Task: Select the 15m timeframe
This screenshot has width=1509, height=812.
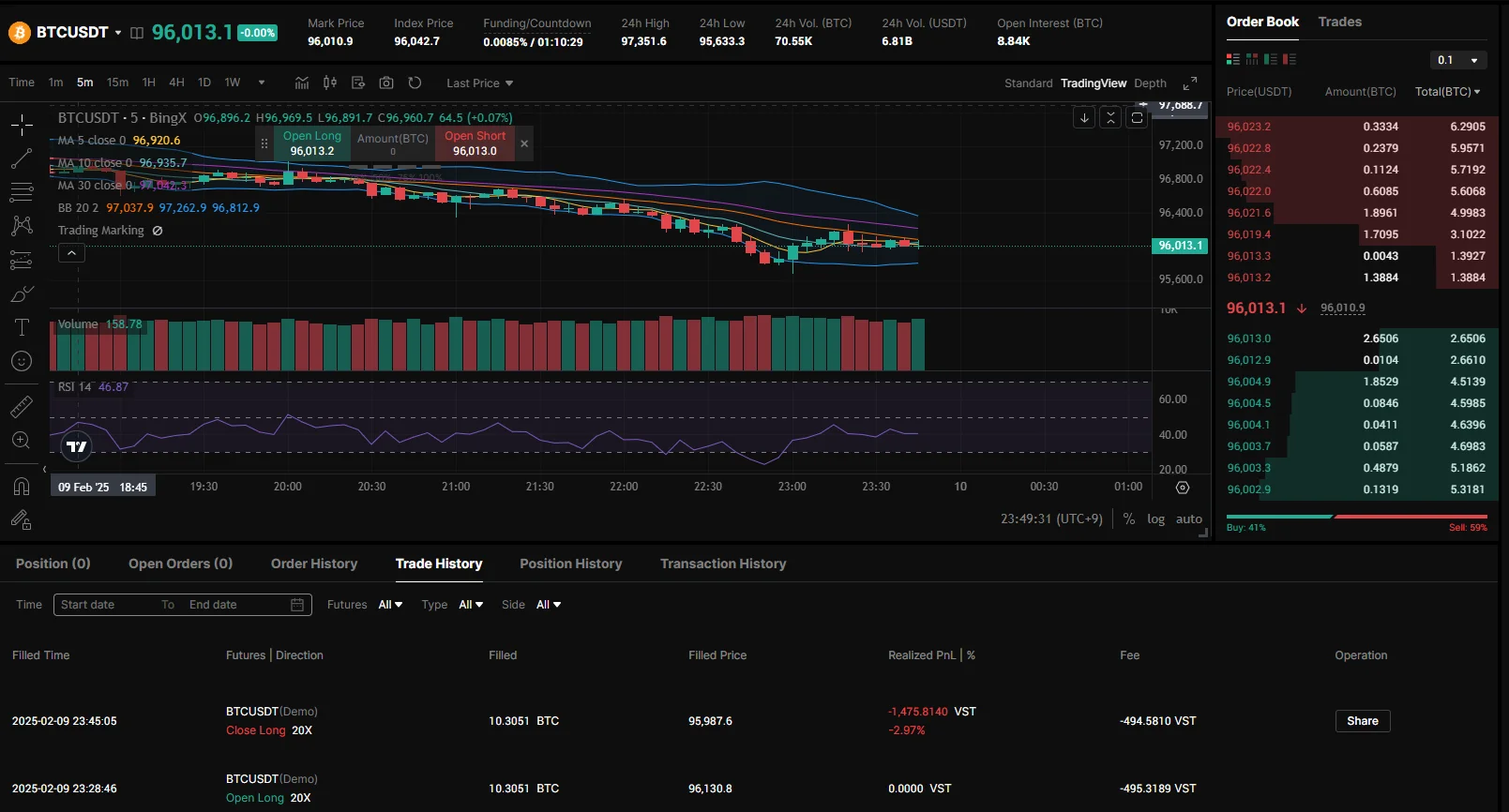Action: (117, 83)
